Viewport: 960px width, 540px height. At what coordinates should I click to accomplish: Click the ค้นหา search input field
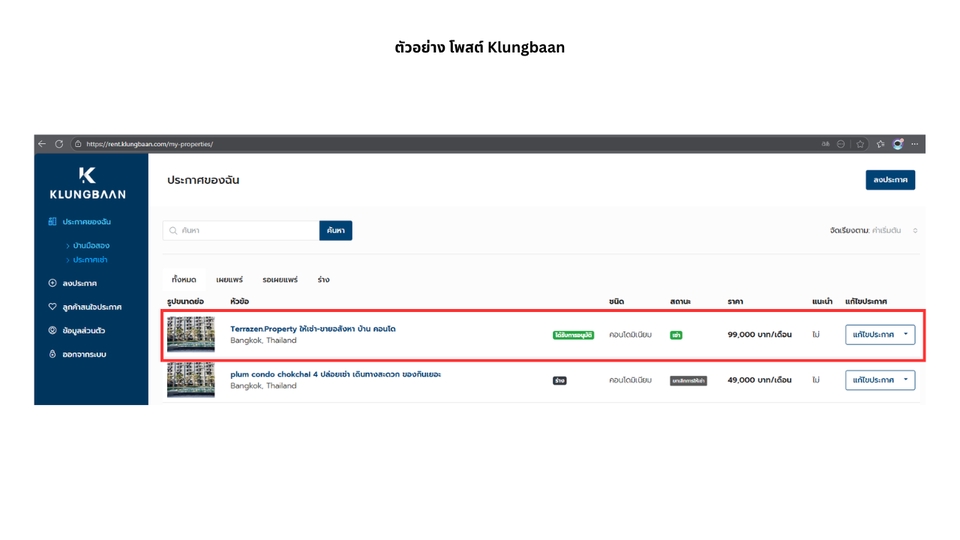click(246, 231)
